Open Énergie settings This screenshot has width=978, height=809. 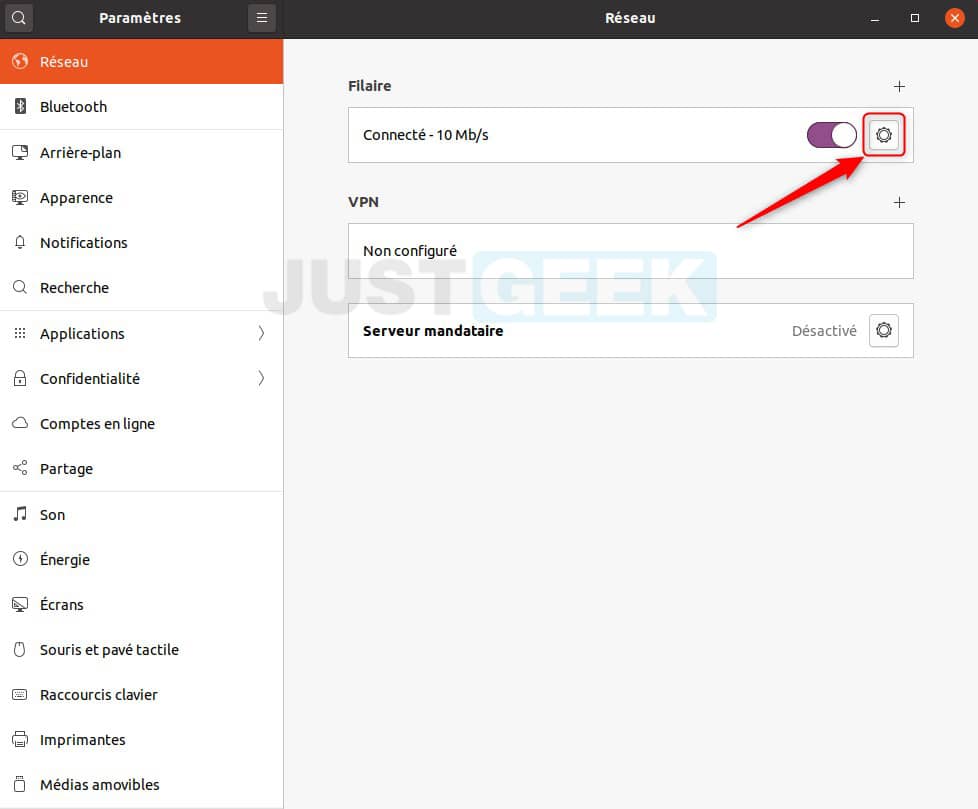142,559
